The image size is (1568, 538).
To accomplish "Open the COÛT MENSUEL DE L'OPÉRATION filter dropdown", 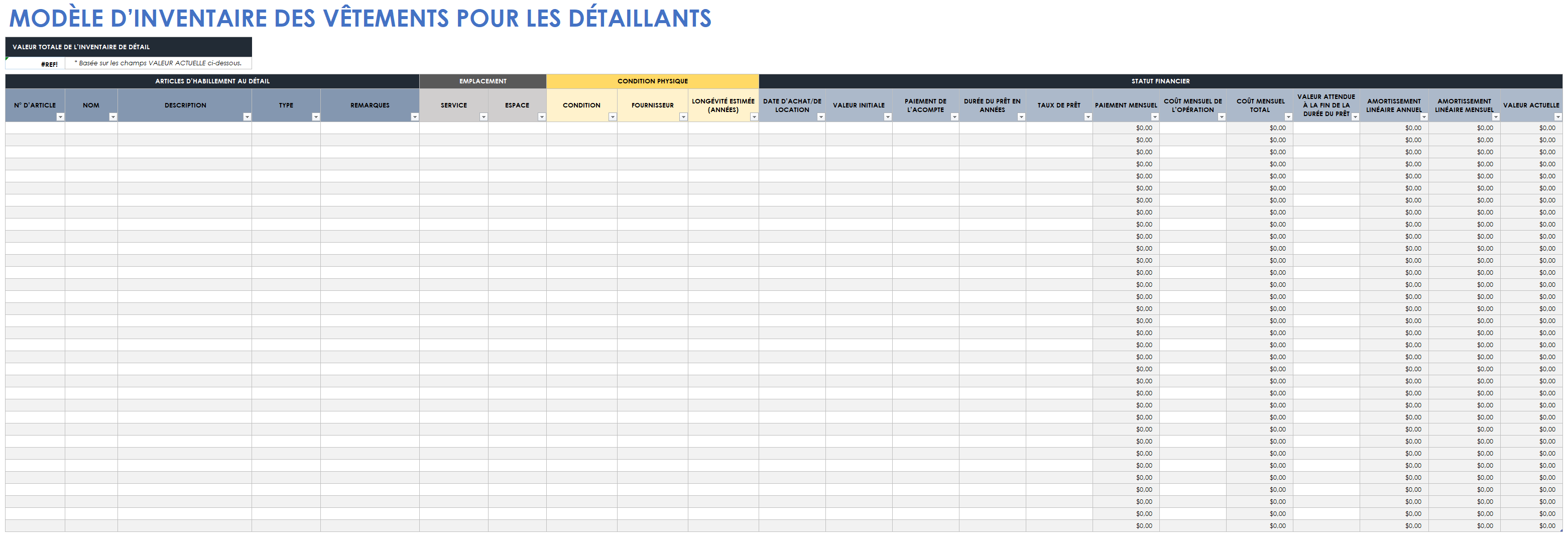I will [1221, 117].
